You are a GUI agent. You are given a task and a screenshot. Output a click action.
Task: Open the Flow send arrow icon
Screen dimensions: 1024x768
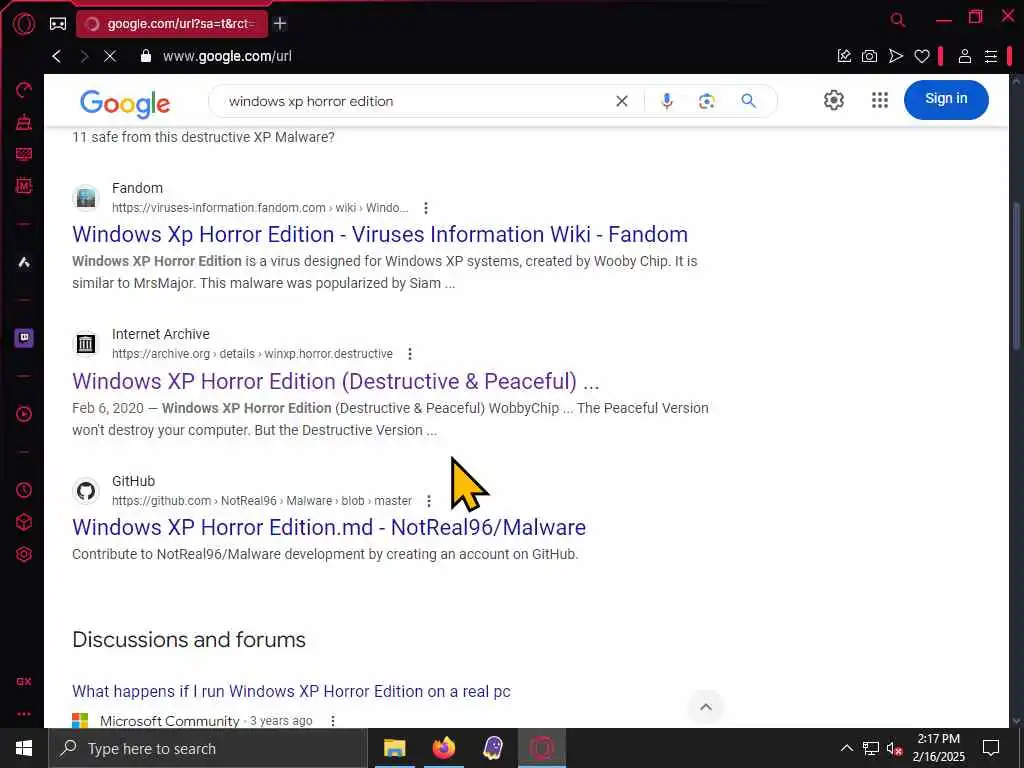(896, 56)
